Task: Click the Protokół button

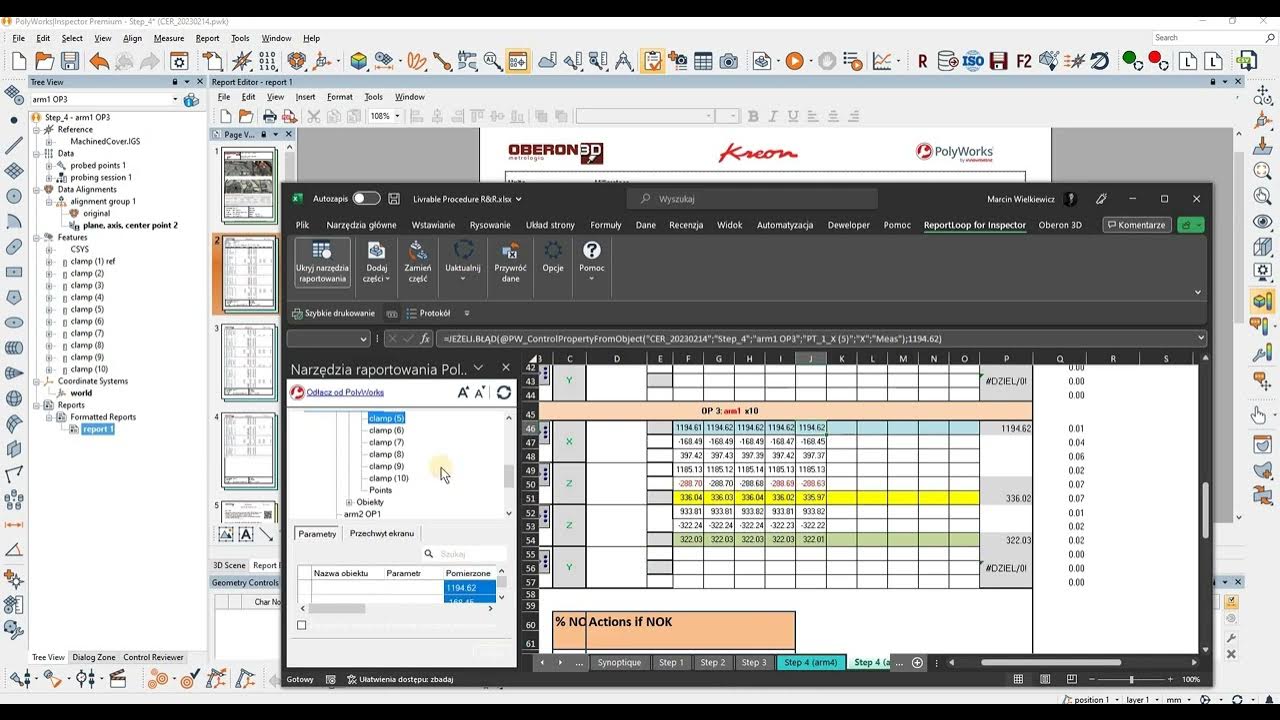Action: tap(428, 313)
